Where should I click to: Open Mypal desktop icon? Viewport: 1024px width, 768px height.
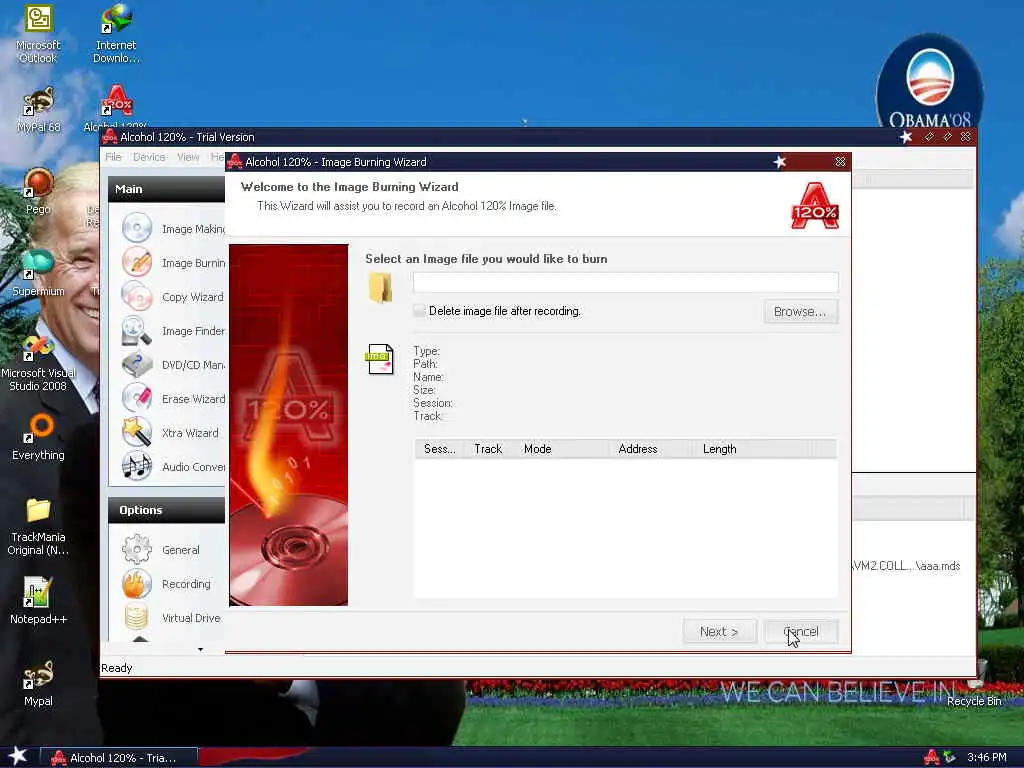tap(38, 674)
